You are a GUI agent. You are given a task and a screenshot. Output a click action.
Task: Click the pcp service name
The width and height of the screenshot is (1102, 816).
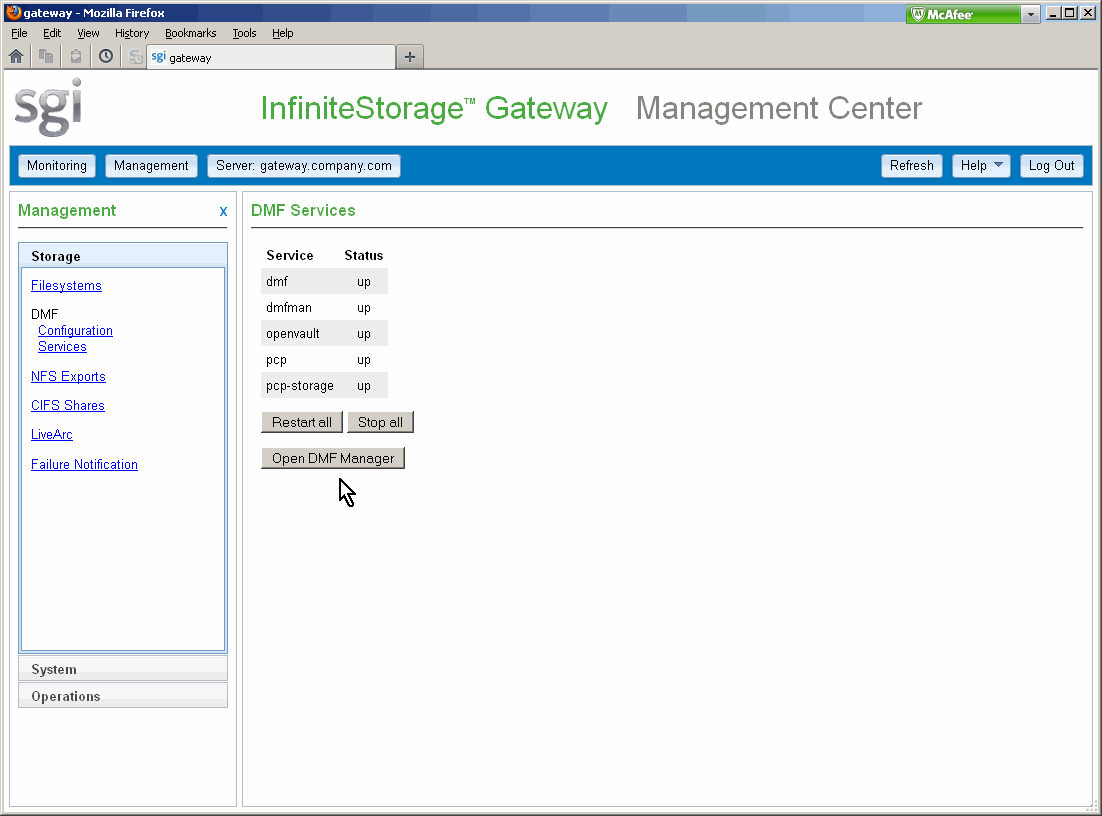tap(276, 360)
